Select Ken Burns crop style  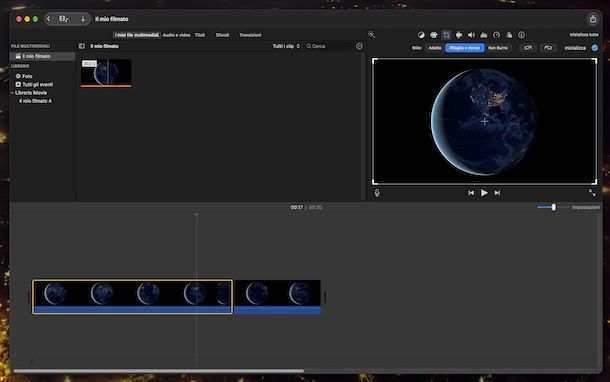[498, 48]
